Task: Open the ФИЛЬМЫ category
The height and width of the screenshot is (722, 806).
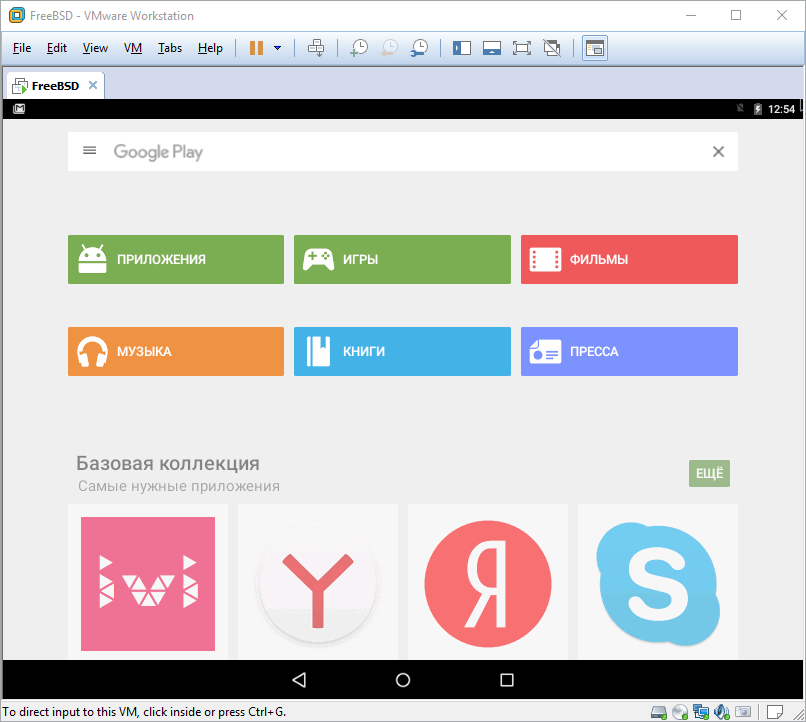Action: click(629, 260)
